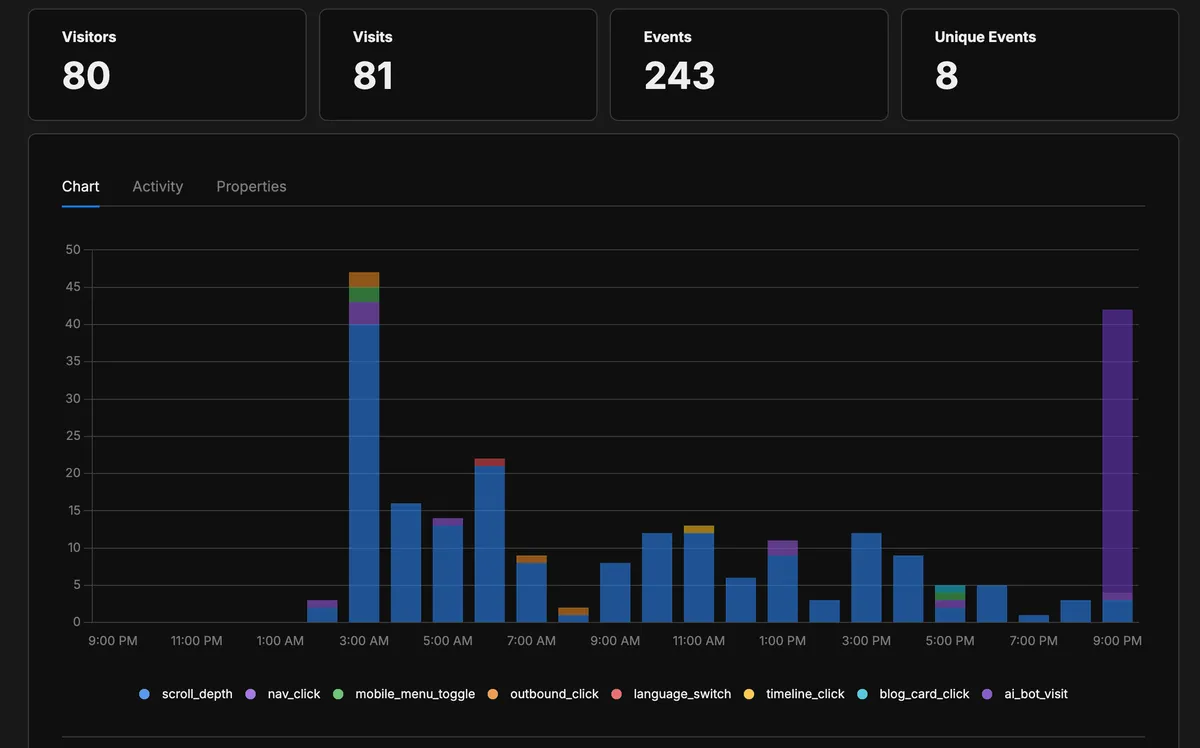Viewport: 1200px width, 748px height.
Task: Toggle the scroll_depth legend dot
Action: 144,693
